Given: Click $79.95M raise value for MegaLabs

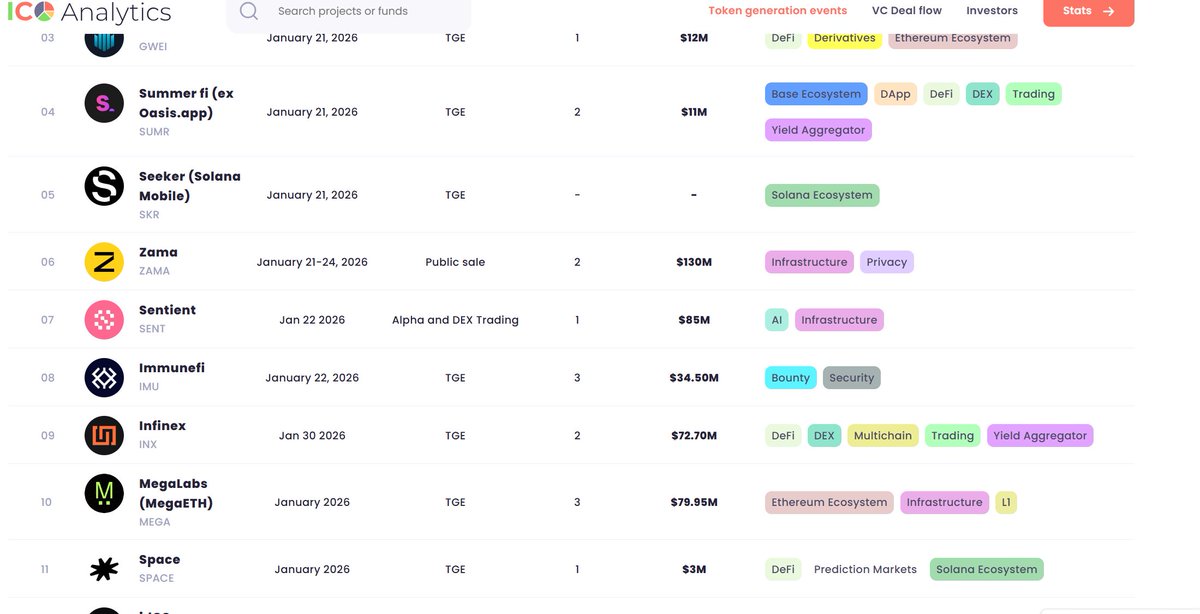Looking at the screenshot, I should pos(694,502).
